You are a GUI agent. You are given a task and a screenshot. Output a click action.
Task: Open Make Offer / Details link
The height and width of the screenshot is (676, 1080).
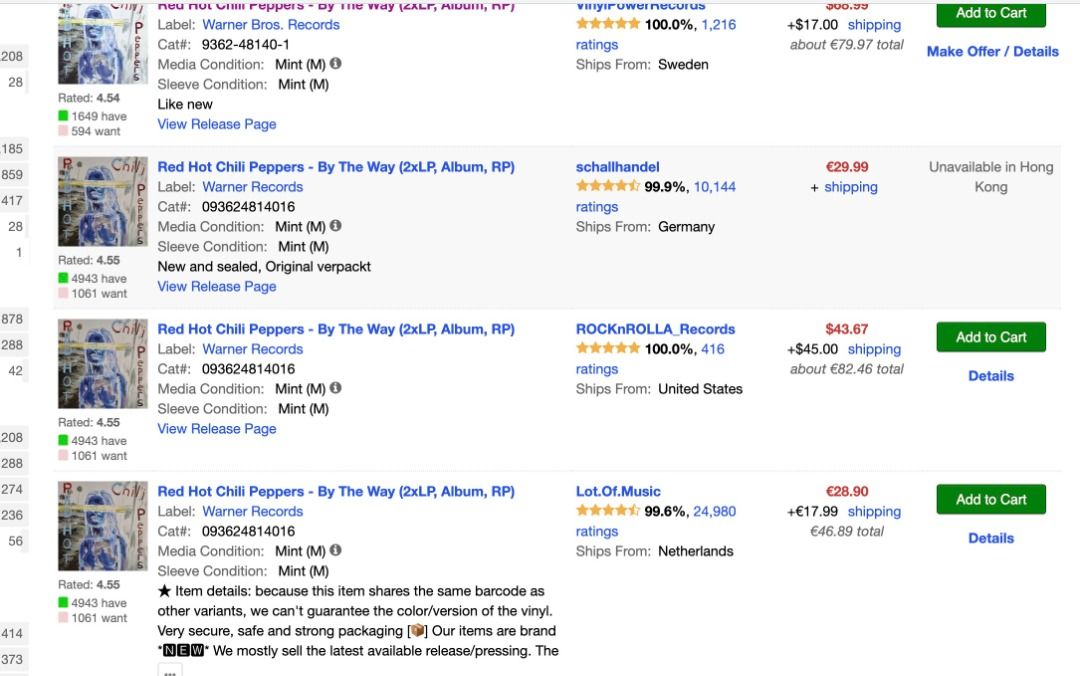click(x=992, y=52)
